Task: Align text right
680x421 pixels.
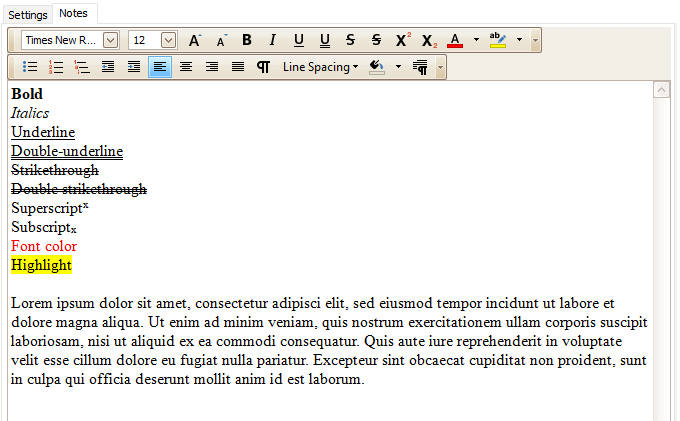Action: (x=212, y=67)
